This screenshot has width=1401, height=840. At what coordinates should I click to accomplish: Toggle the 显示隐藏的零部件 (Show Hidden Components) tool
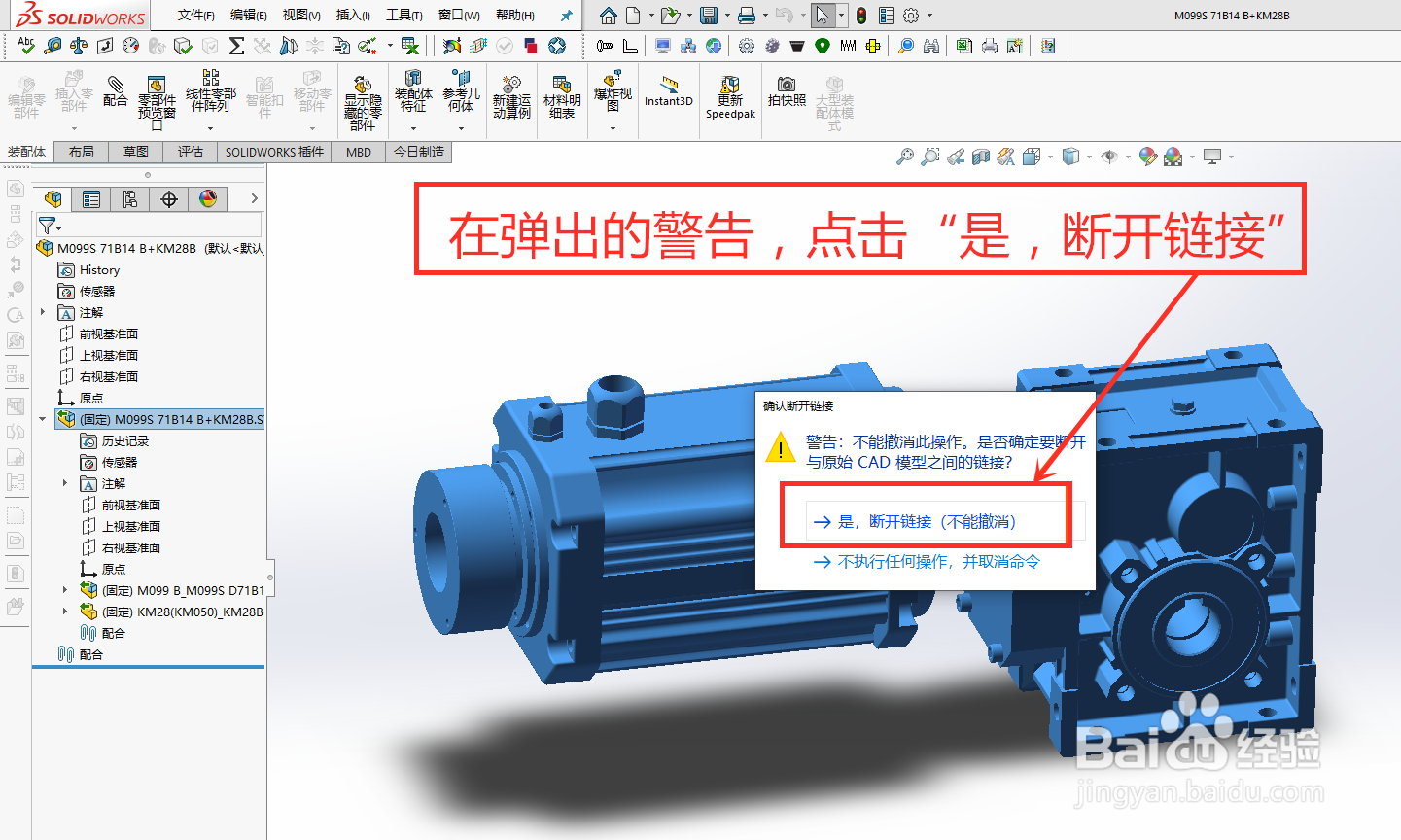363,97
